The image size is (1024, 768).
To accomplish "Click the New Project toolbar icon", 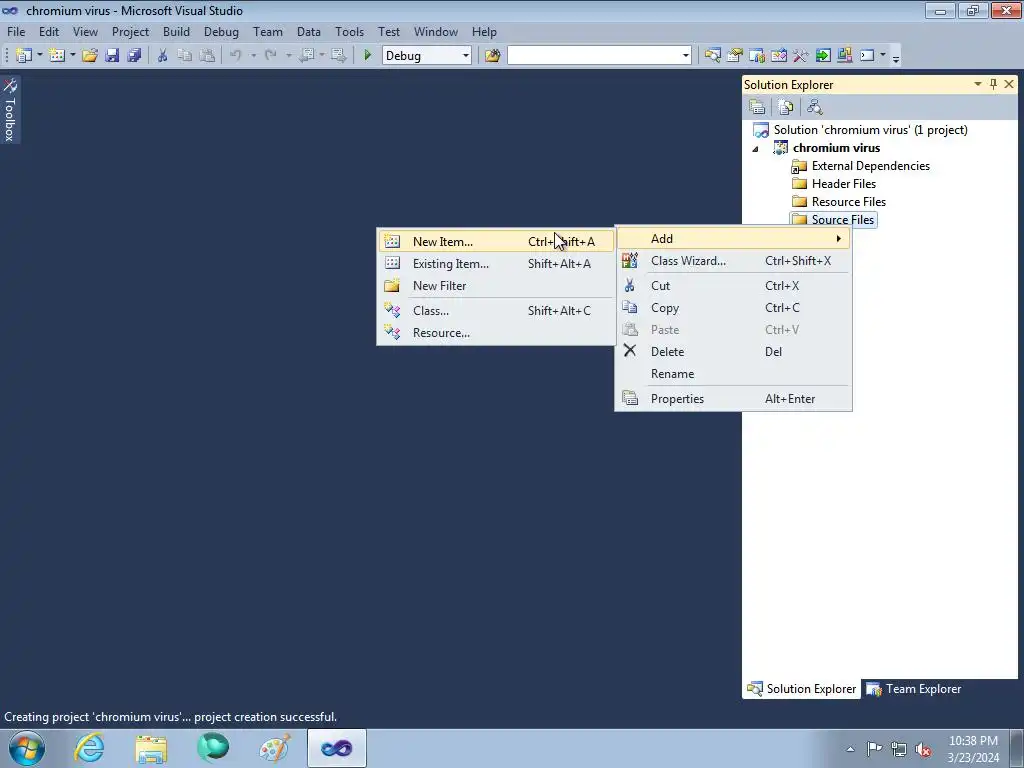I will [x=24, y=56].
